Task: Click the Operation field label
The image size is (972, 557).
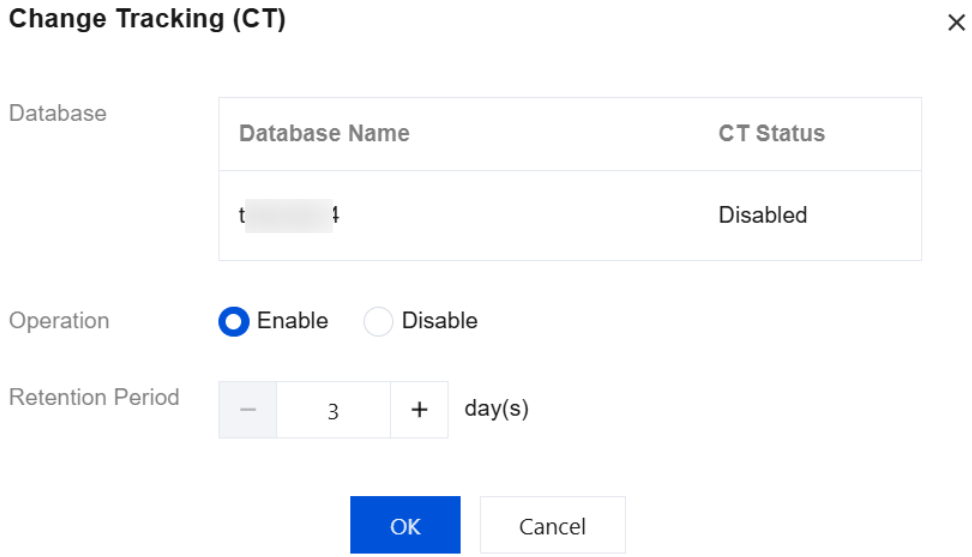Action: click(59, 321)
